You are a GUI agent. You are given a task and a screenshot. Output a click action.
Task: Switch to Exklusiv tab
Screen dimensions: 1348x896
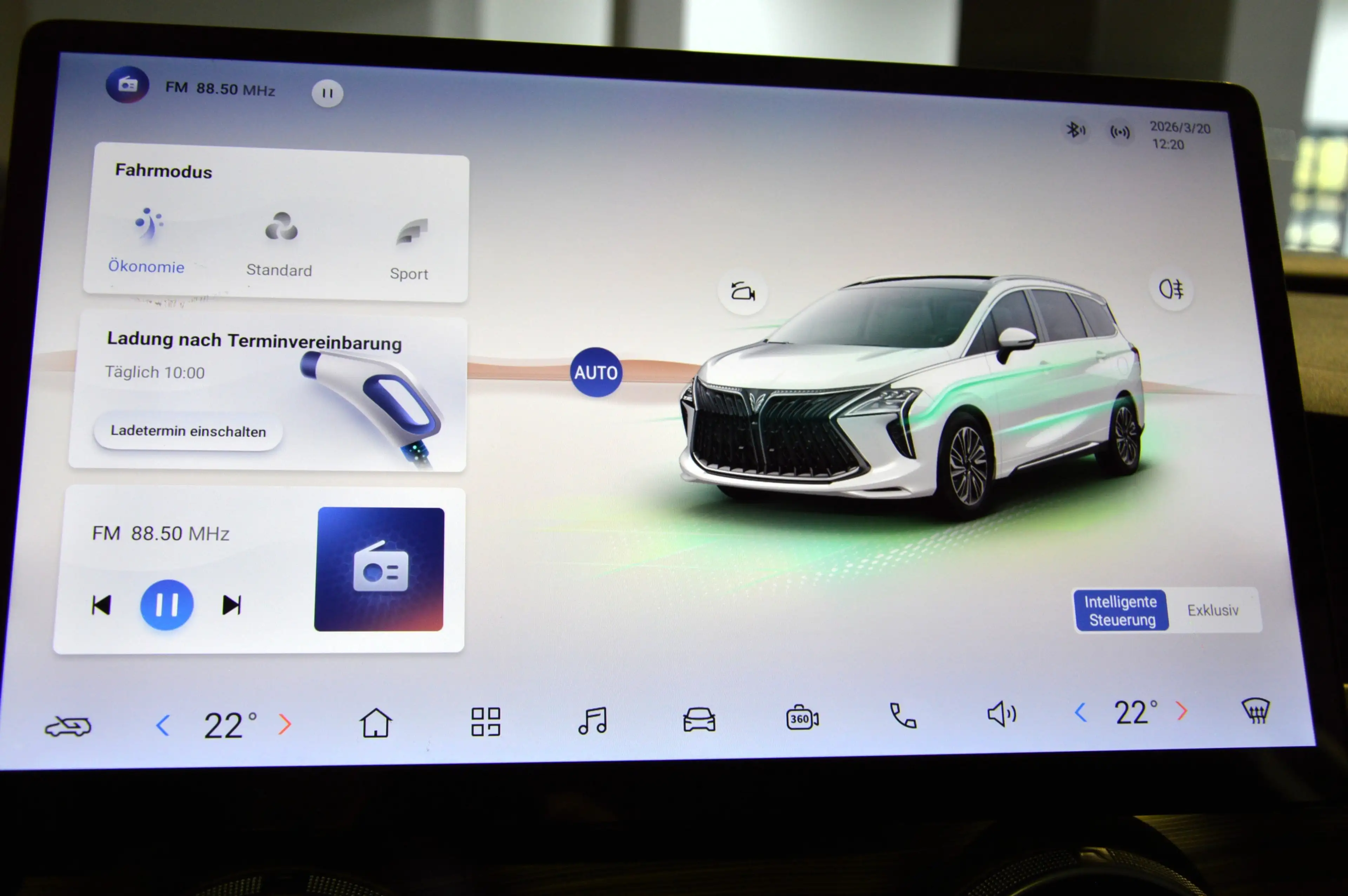1212,610
